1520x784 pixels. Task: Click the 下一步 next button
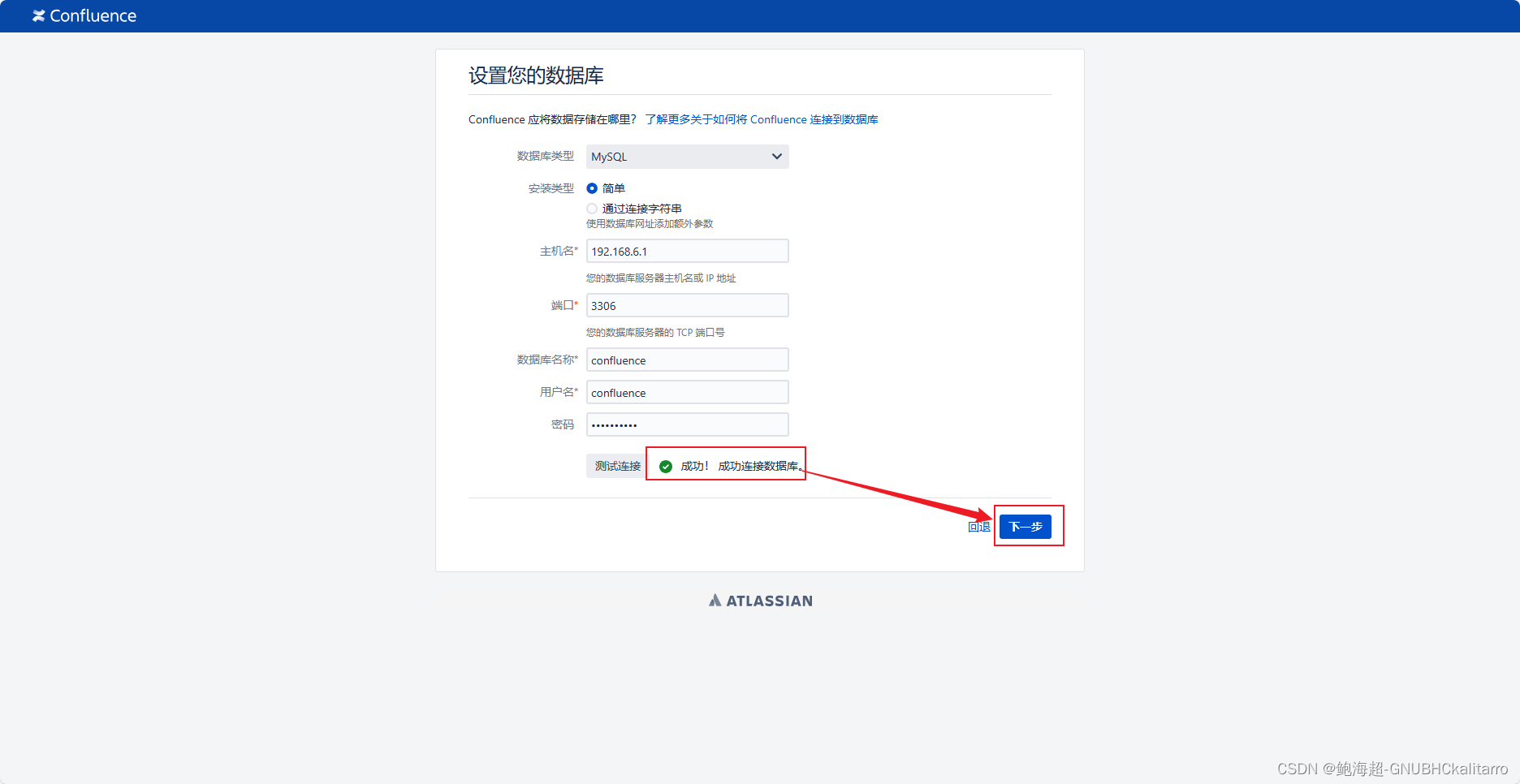[1026, 527]
